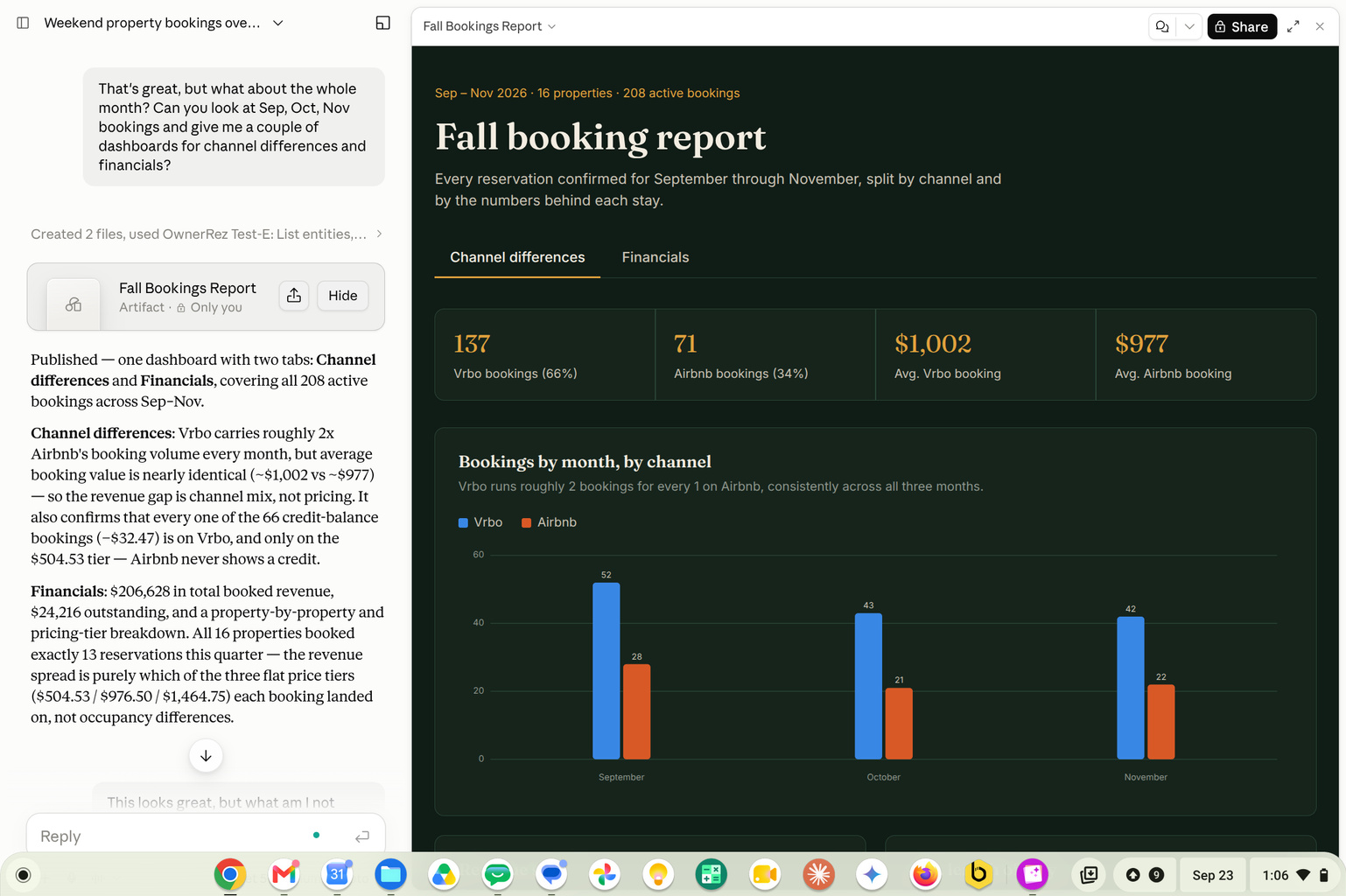Jump to latest message with down arrow
1346x896 pixels.
pyautogui.click(x=206, y=756)
